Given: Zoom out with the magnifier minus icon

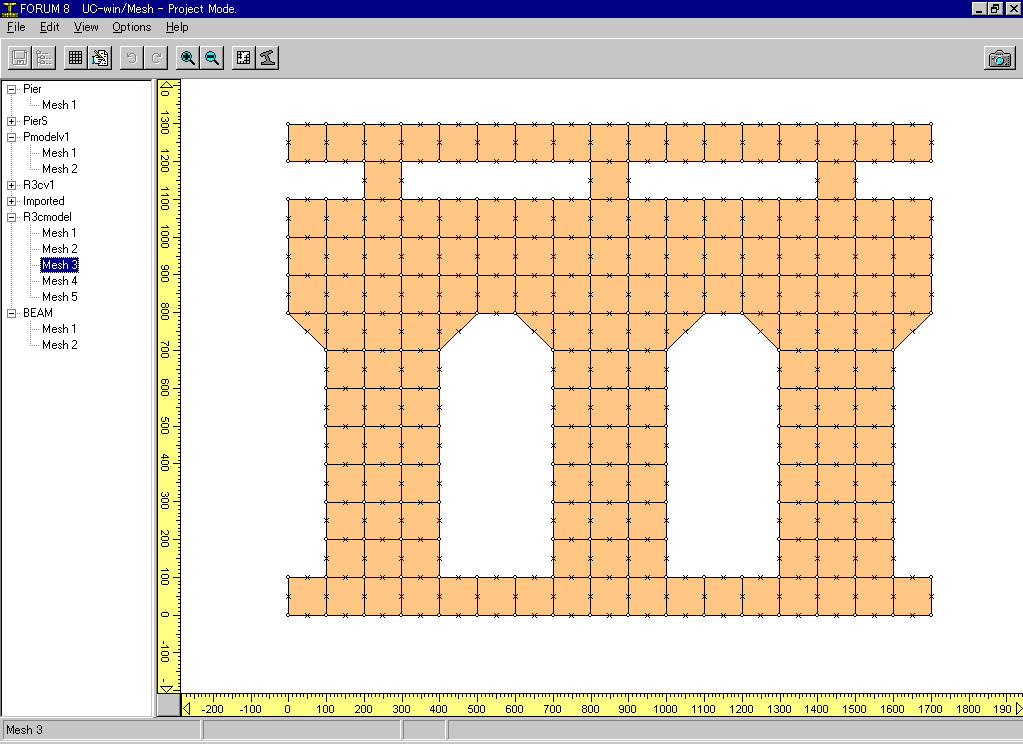Looking at the screenshot, I should point(212,58).
